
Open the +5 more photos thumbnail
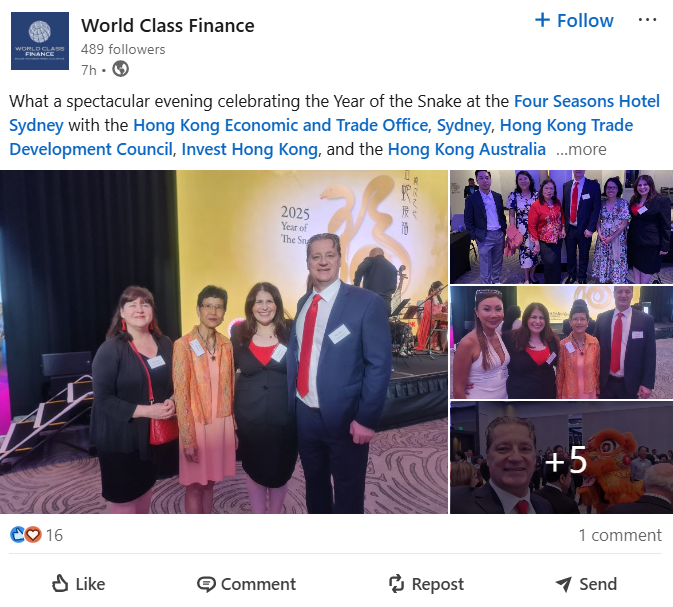coord(561,458)
